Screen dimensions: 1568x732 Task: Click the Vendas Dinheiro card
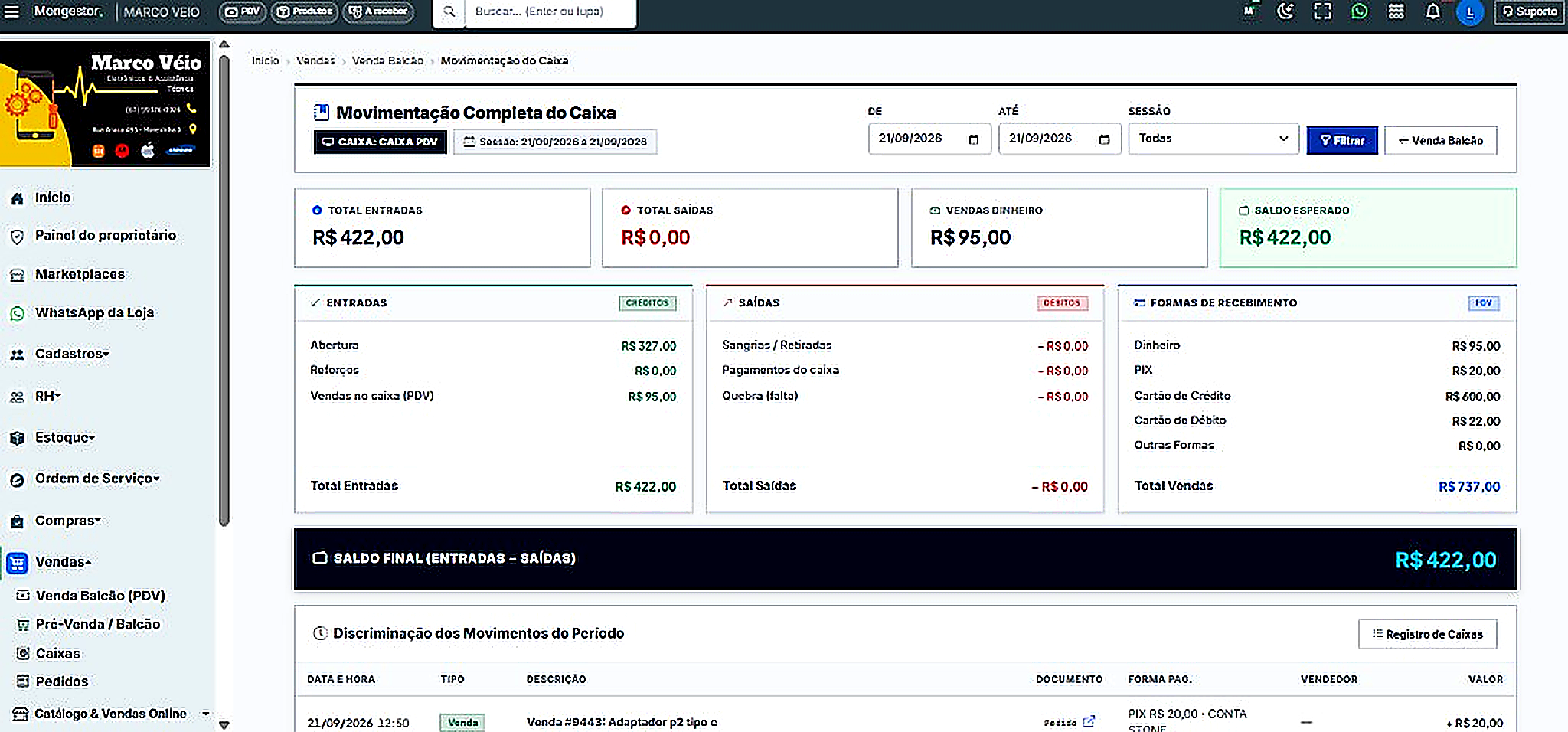tap(1060, 227)
